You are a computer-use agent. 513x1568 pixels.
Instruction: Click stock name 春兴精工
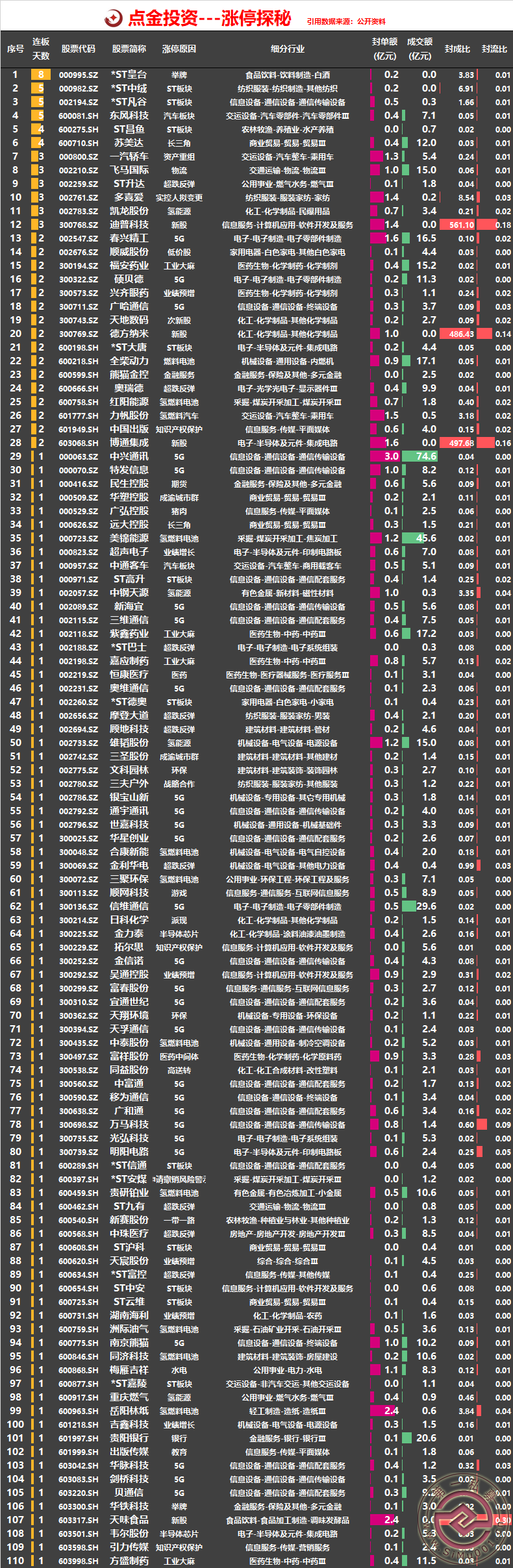click(129, 238)
